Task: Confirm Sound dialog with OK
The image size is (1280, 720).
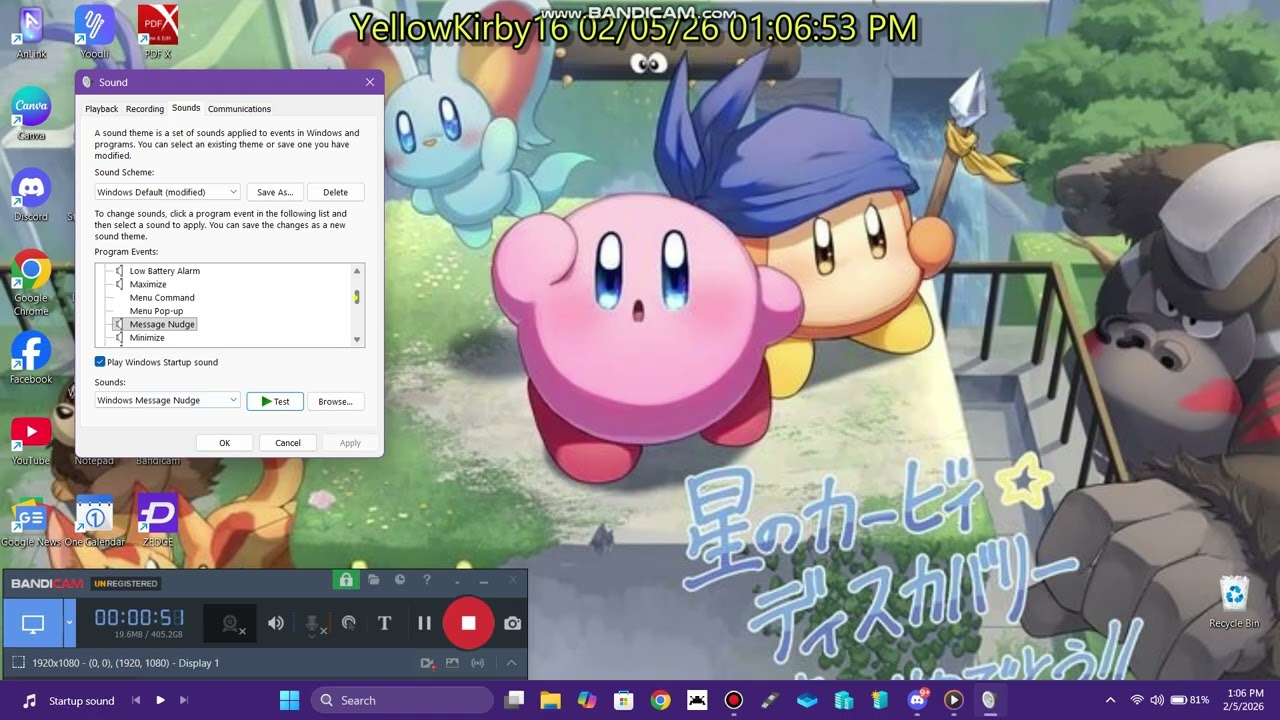Action: click(x=224, y=443)
